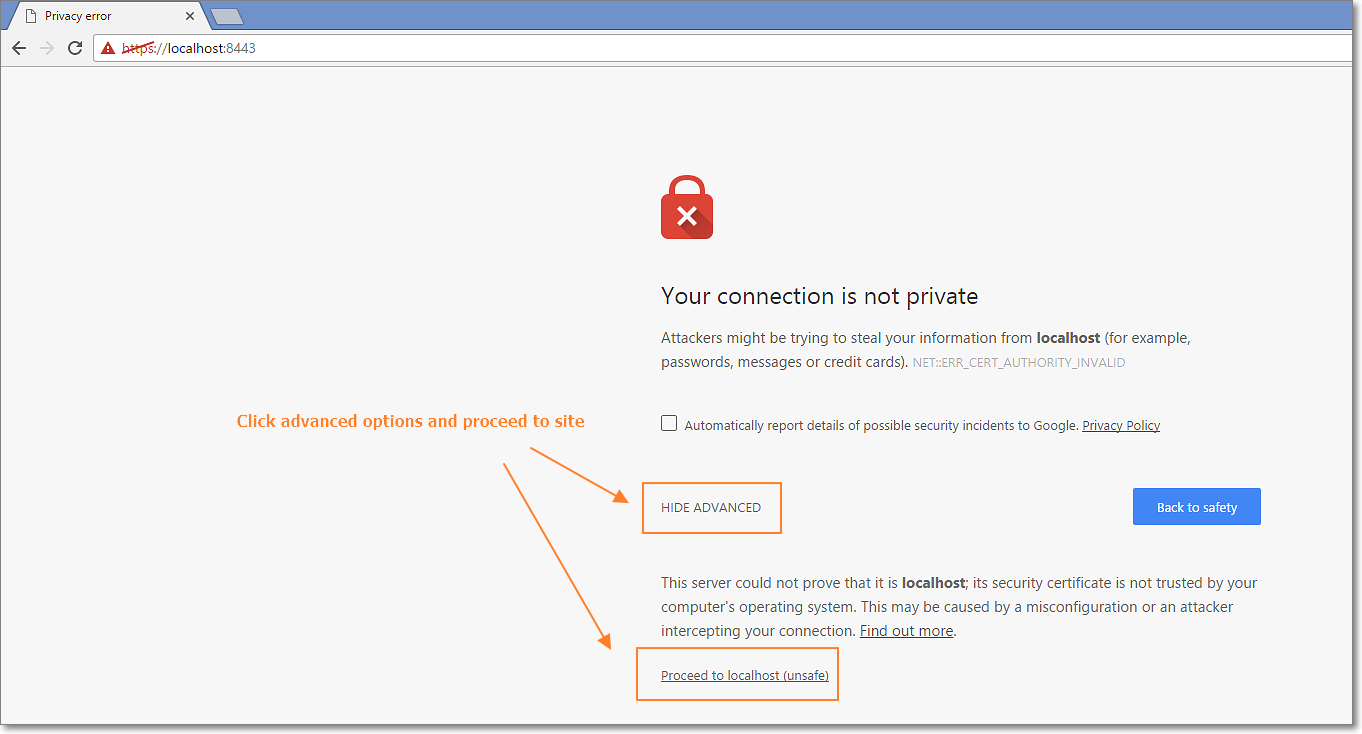Open the Privacy Policy link
This screenshot has width=1362, height=734.
[x=1121, y=425]
